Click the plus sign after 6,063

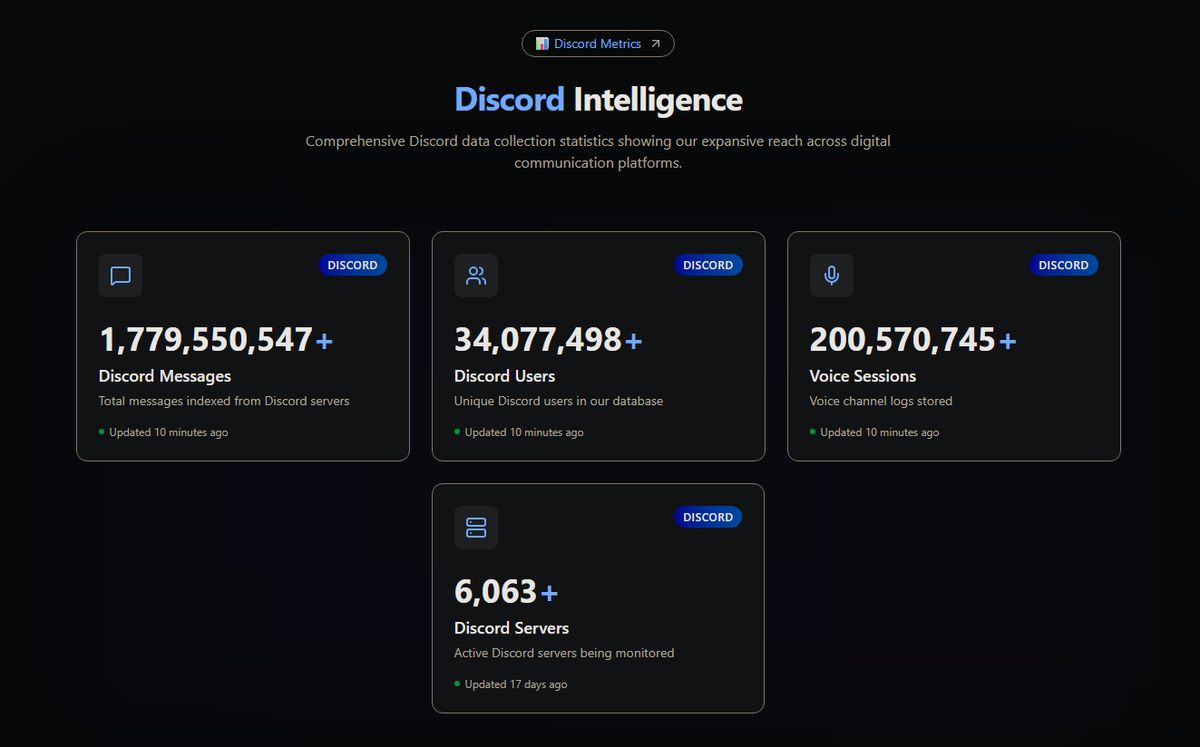click(x=549, y=594)
